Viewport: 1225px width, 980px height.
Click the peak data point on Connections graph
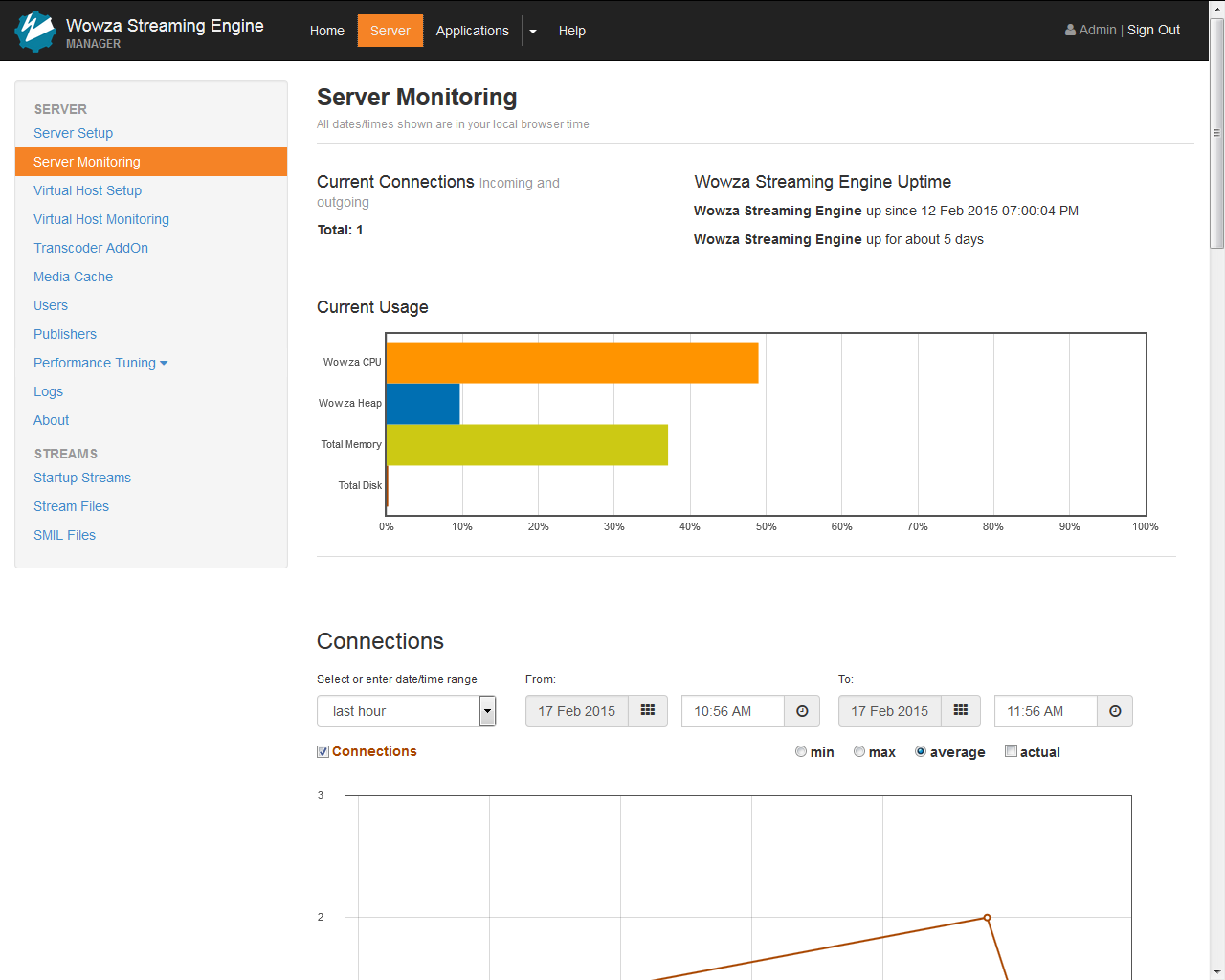(987, 918)
